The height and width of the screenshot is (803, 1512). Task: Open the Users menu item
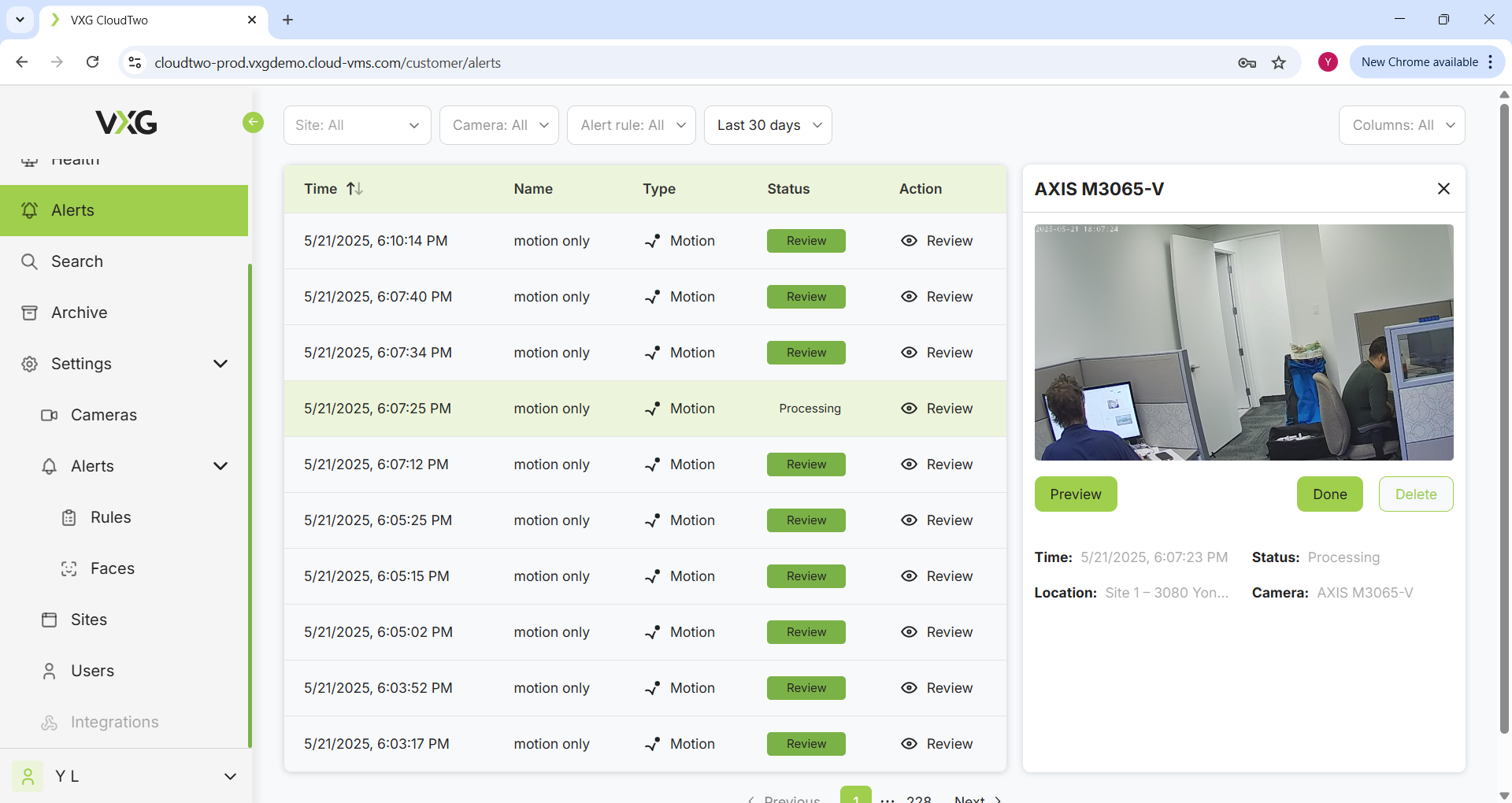tap(92, 671)
